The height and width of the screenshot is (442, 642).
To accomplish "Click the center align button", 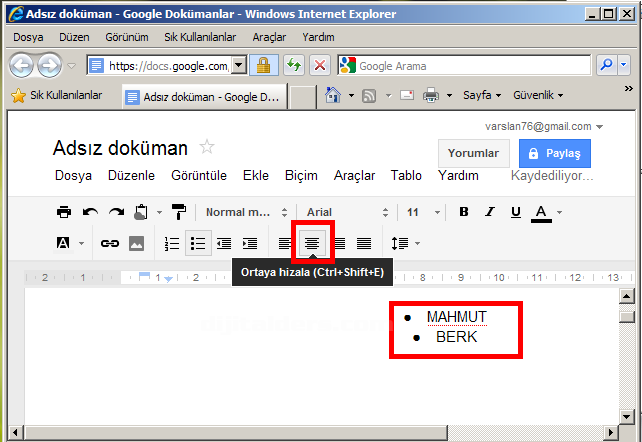I will point(312,243).
